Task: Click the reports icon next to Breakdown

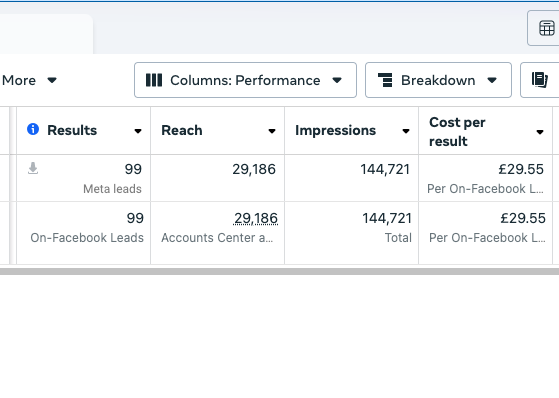Action: (540, 80)
